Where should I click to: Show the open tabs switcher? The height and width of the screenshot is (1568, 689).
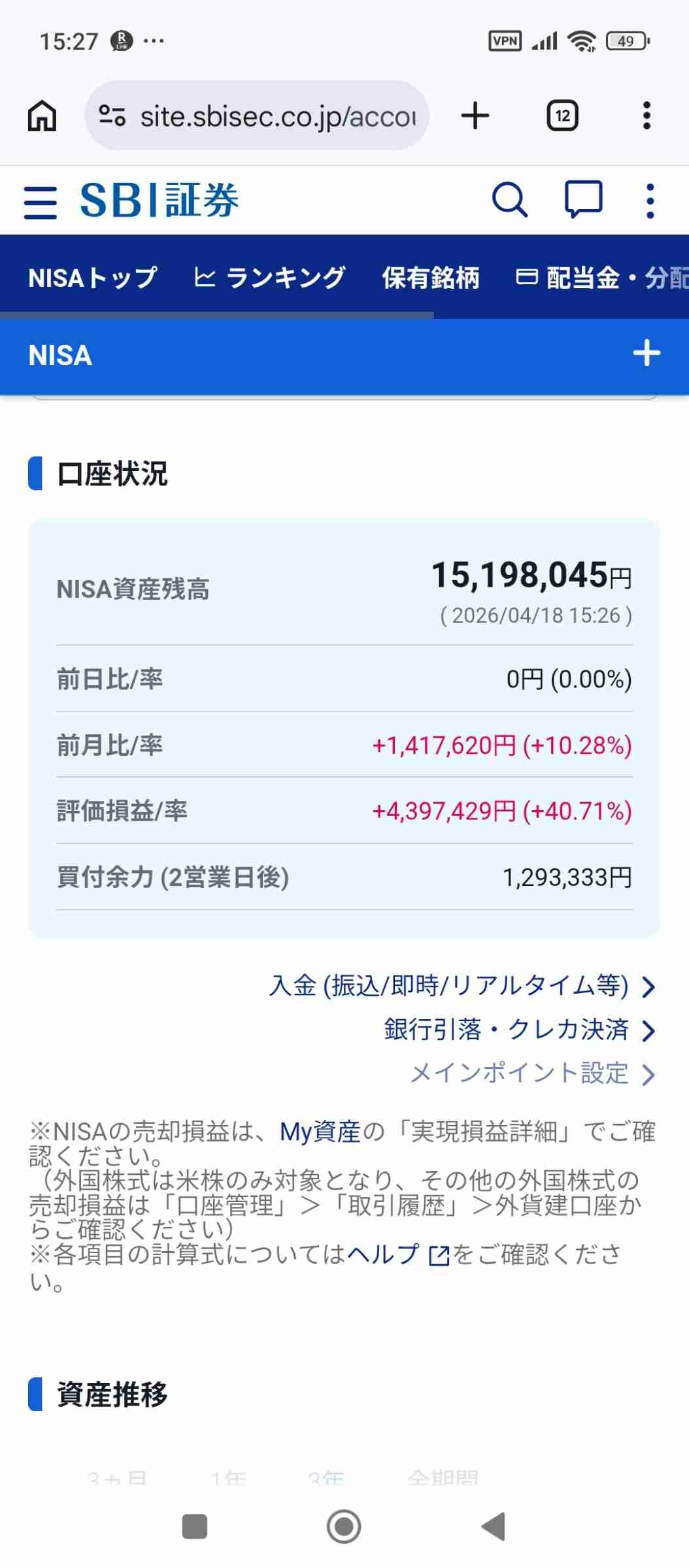[562, 116]
